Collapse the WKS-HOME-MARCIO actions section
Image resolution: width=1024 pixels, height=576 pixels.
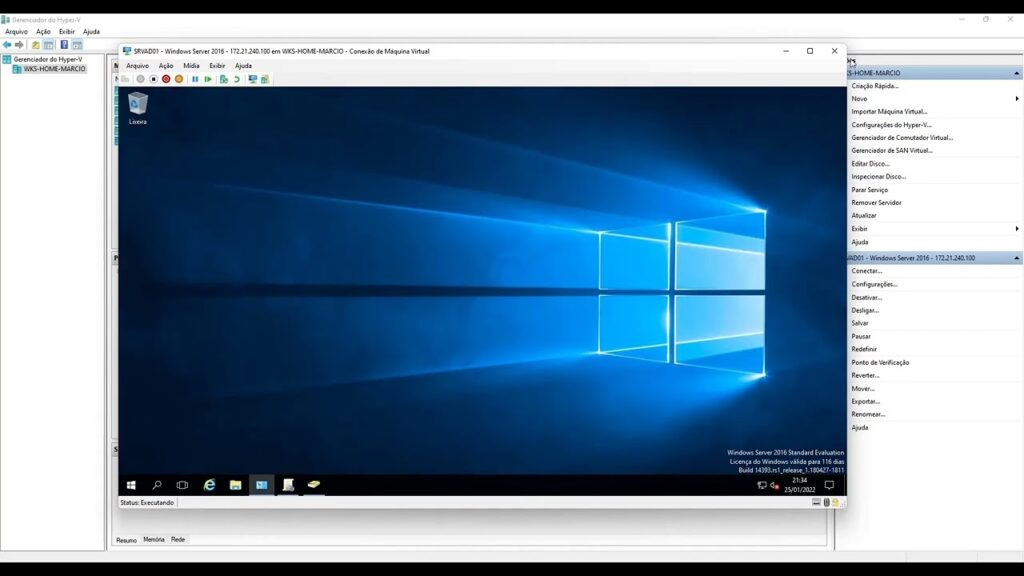pos(1016,73)
